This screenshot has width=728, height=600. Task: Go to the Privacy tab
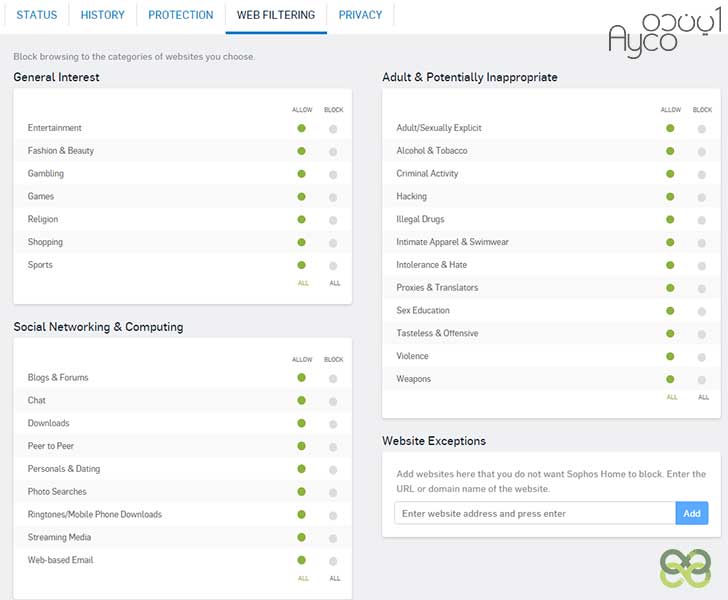tap(360, 15)
